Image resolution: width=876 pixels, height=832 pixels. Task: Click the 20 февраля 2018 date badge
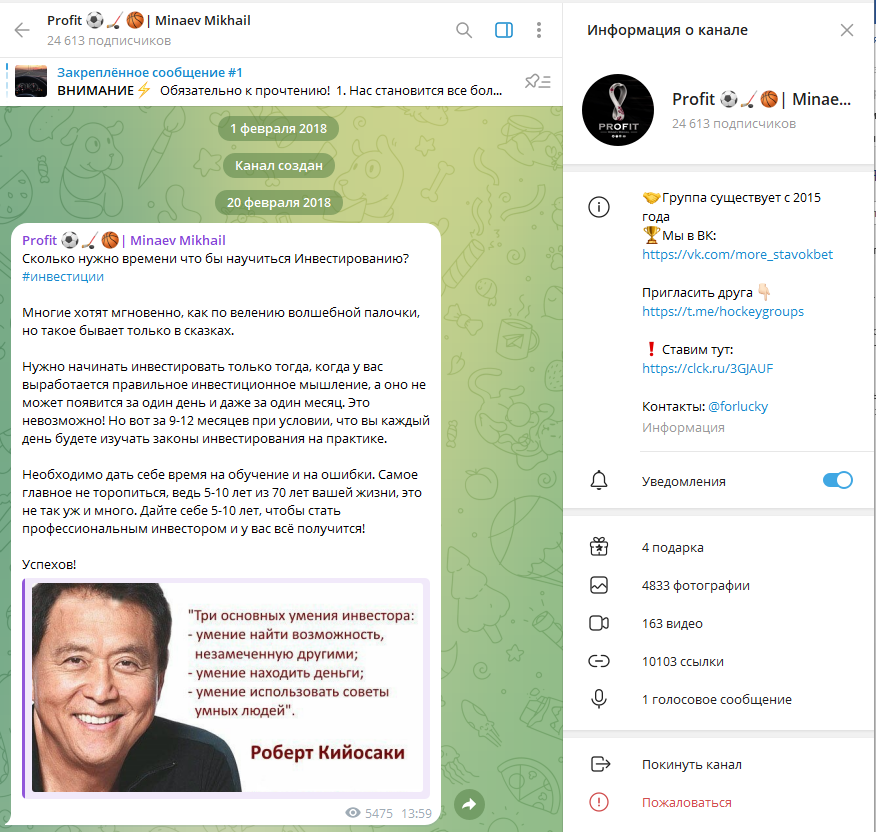[x=279, y=203]
